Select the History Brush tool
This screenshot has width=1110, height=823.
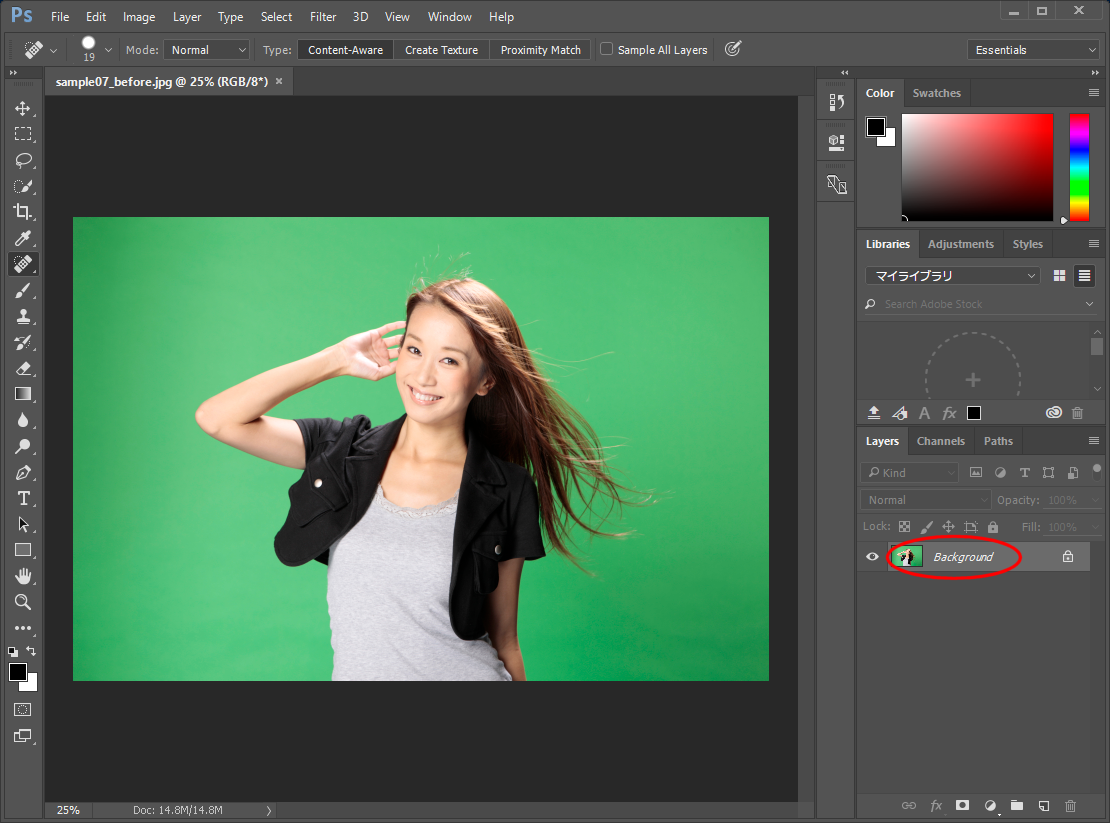click(23, 343)
